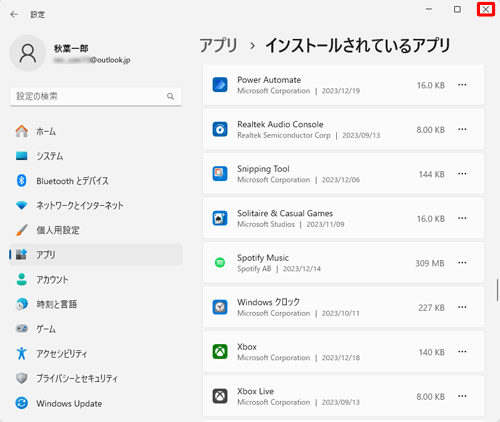Click the 309 MB size value
This screenshot has width=500, height=422.
click(x=430, y=263)
